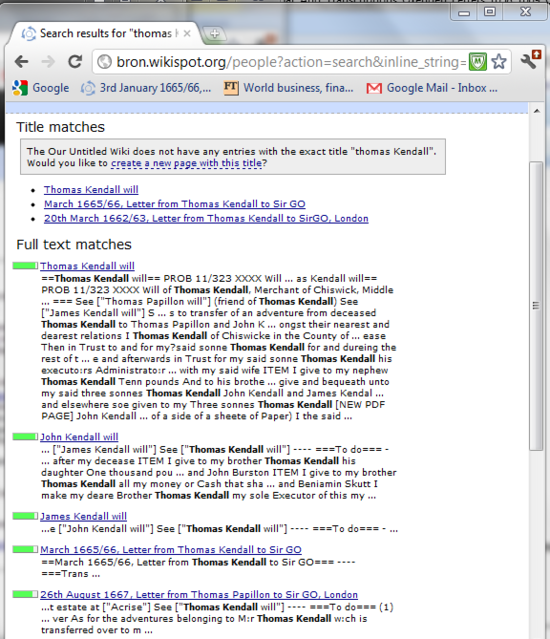Click create a new page with this title
The image size is (550, 639).
click(187, 163)
